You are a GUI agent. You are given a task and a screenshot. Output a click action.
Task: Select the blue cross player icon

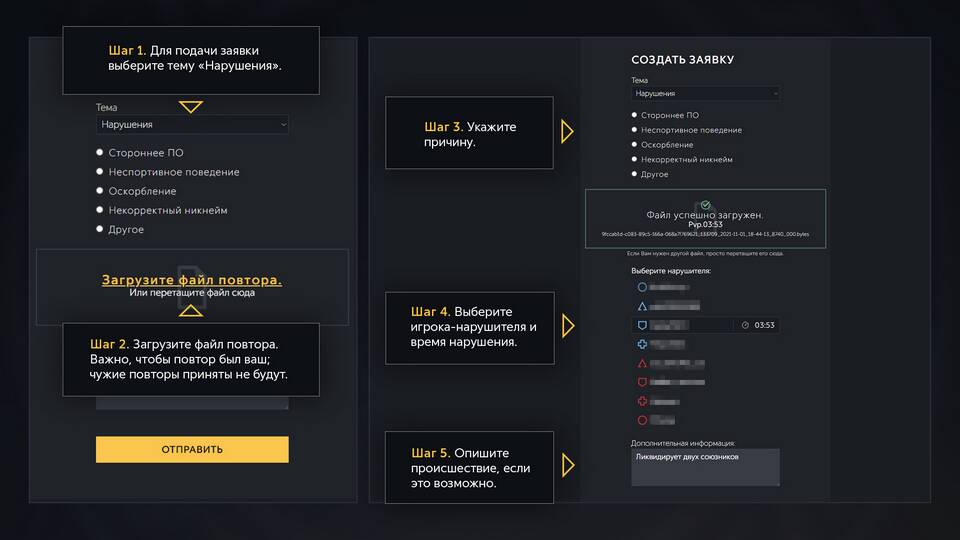click(642, 344)
